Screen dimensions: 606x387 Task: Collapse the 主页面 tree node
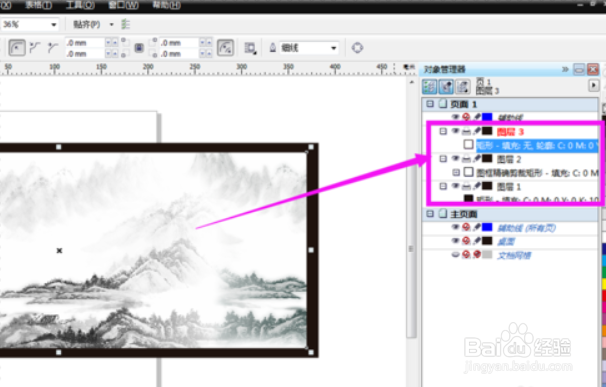(x=430, y=214)
